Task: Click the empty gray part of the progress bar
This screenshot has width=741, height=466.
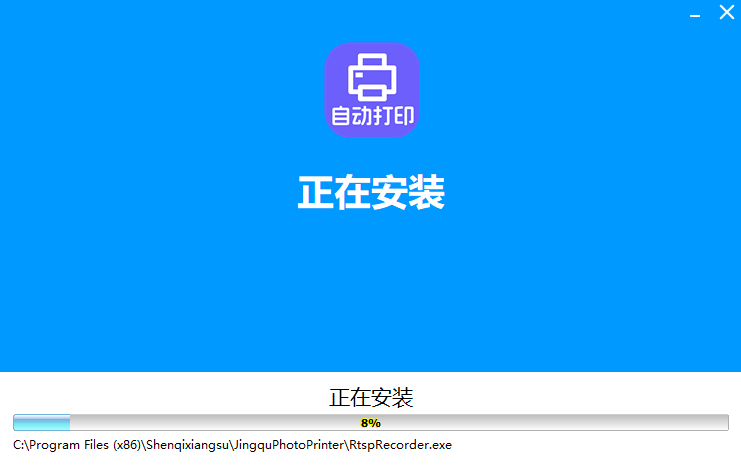Action: click(550, 423)
